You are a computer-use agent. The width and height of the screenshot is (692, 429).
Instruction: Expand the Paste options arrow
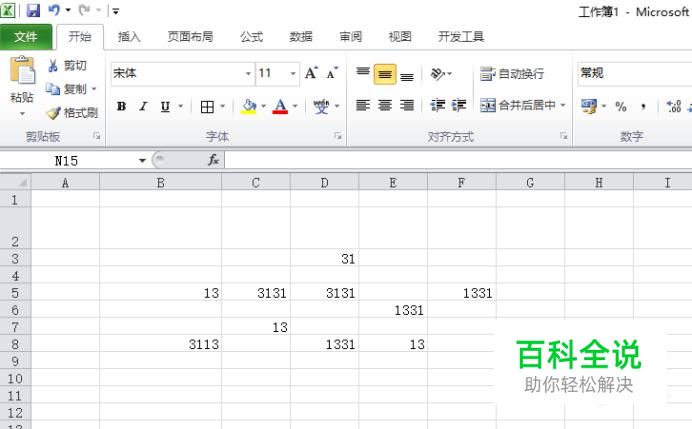22,114
